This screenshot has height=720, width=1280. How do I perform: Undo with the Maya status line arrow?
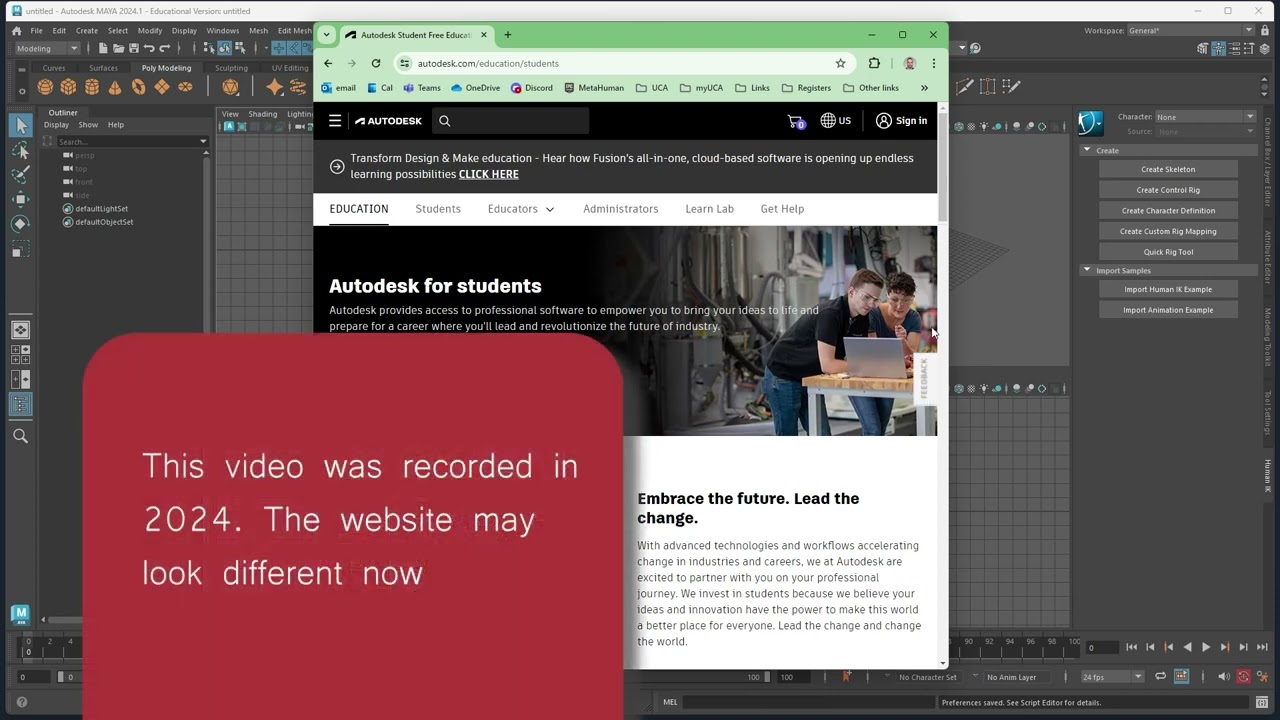[149, 48]
